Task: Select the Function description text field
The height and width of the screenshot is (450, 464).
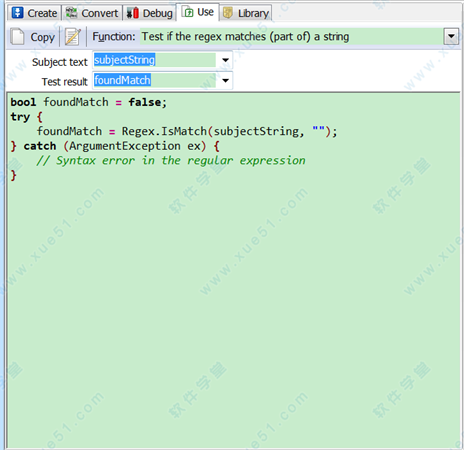Action: pos(291,37)
